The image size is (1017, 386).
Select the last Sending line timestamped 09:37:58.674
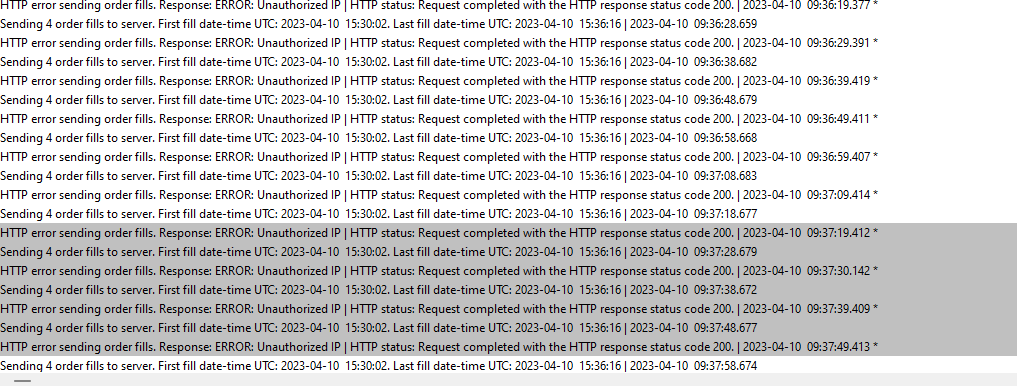pos(508,365)
